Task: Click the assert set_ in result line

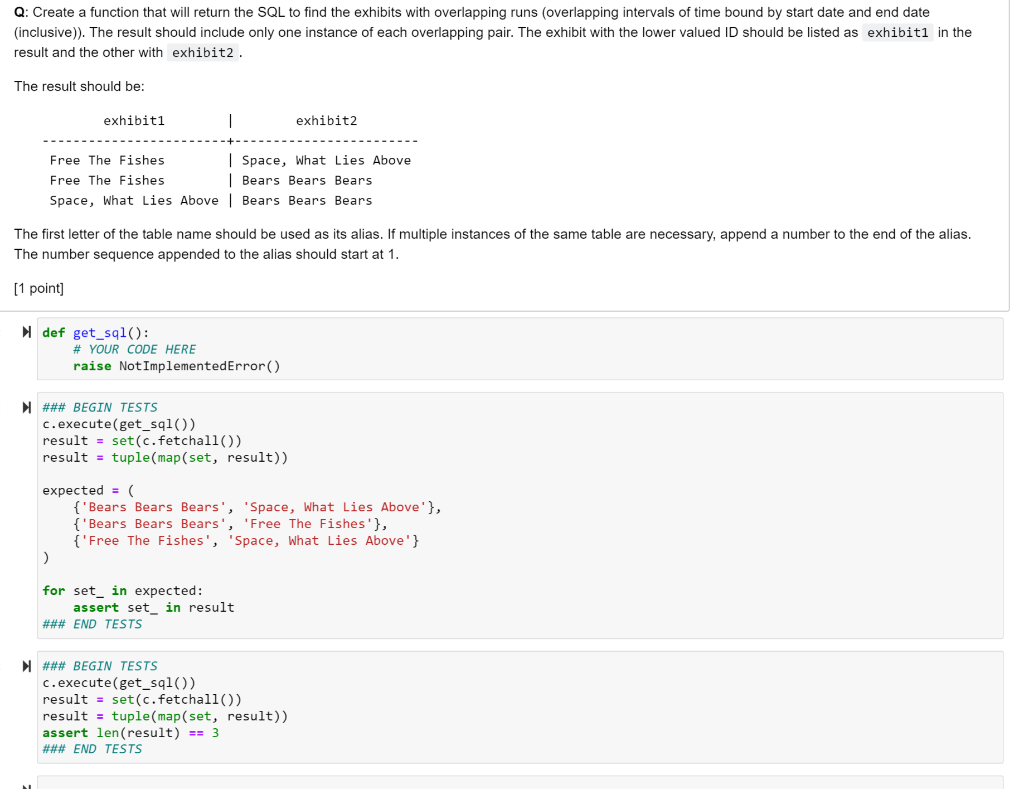Action: [152, 607]
